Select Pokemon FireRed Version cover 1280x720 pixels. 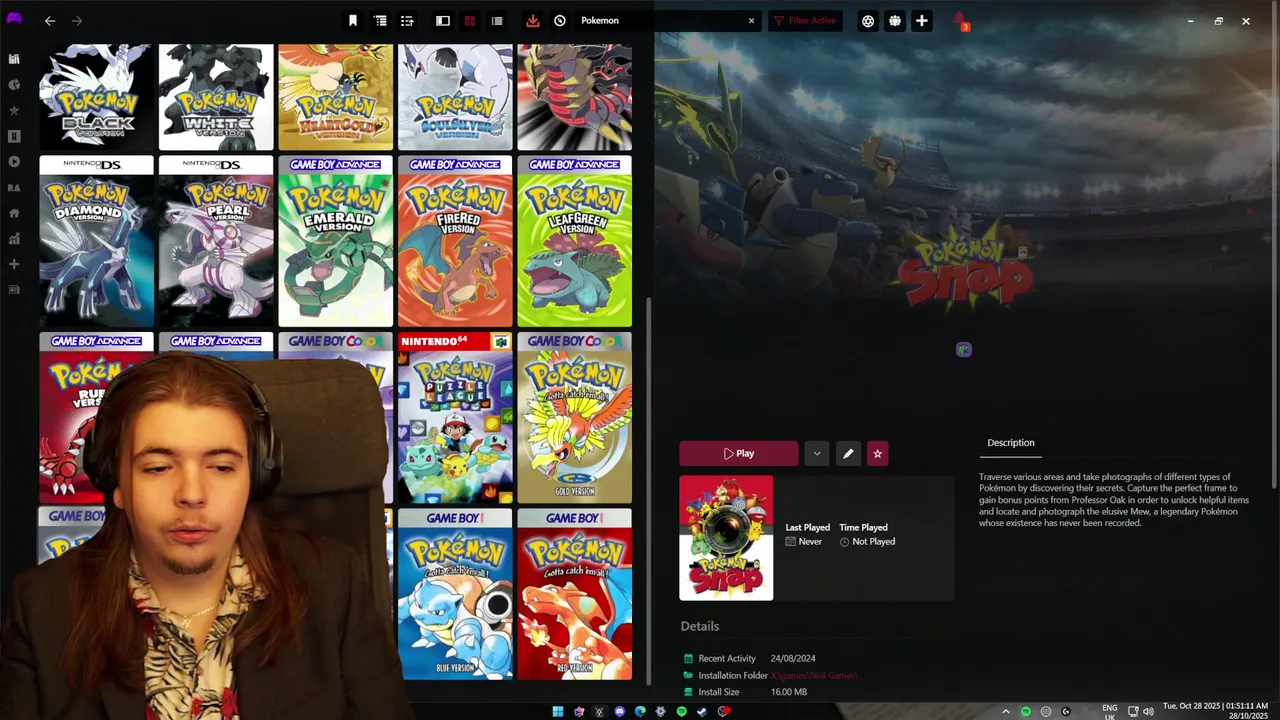click(455, 241)
